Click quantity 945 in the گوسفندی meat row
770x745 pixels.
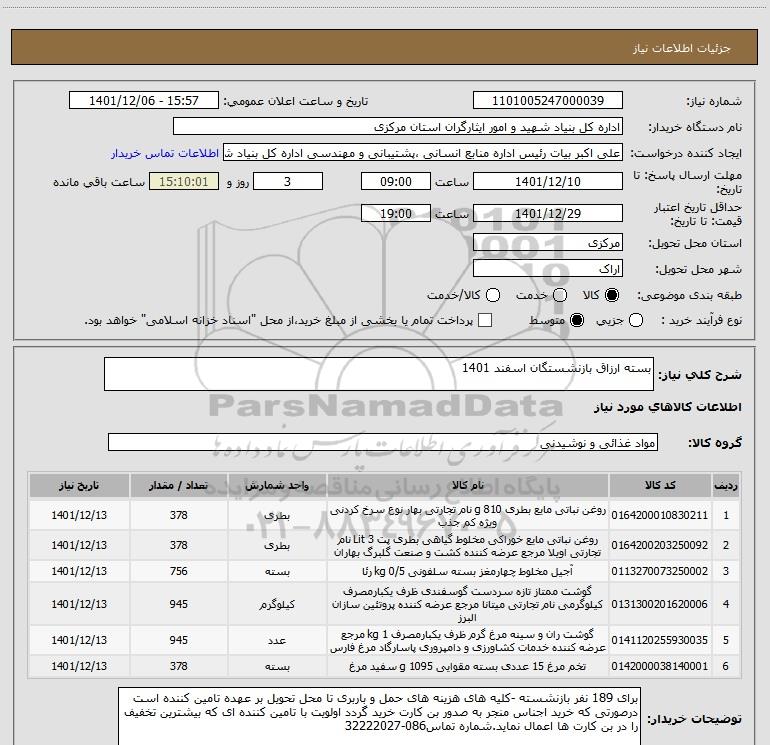tap(179, 604)
